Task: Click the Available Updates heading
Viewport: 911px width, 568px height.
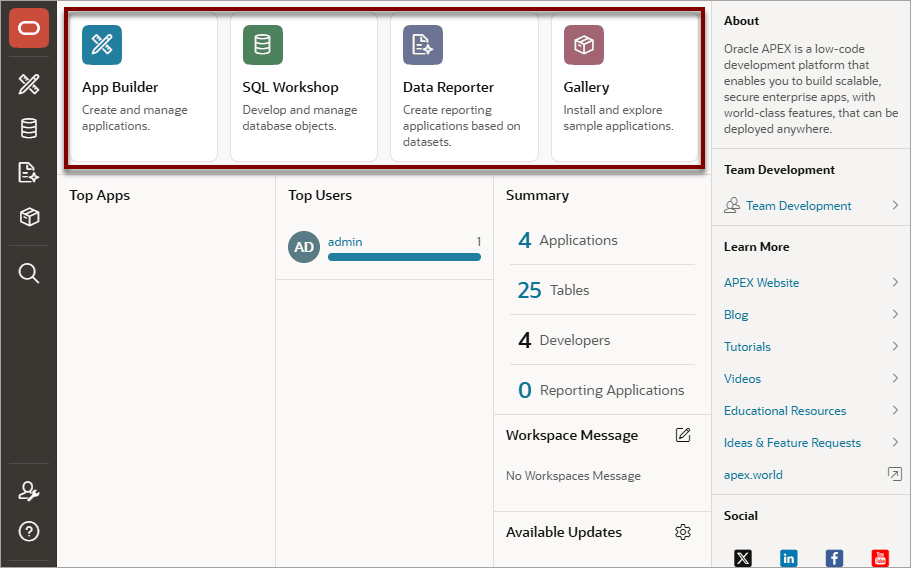Action: (x=564, y=532)
